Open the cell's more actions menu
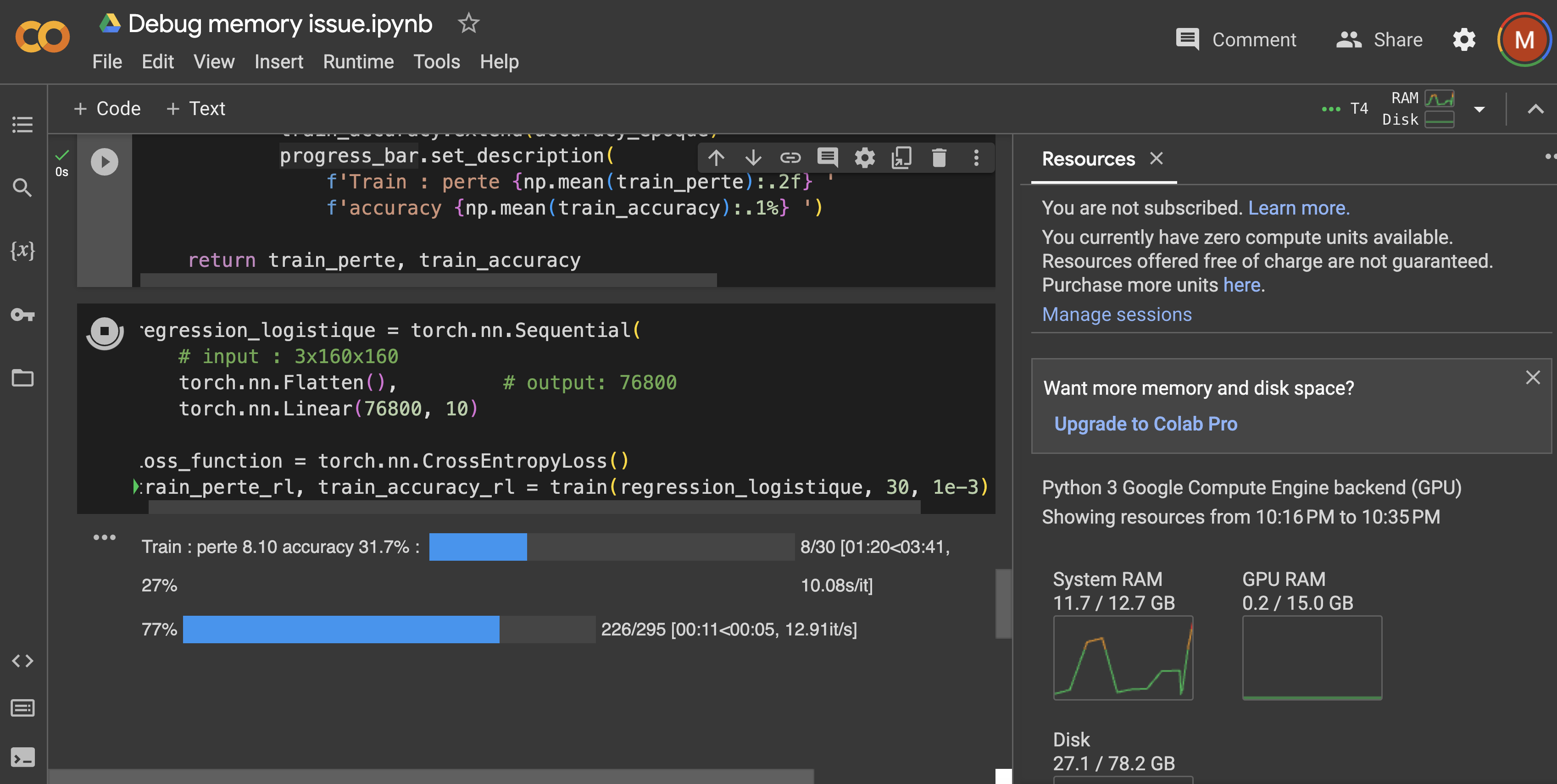This screenshot has height=784, width=1557. (976, 158)
